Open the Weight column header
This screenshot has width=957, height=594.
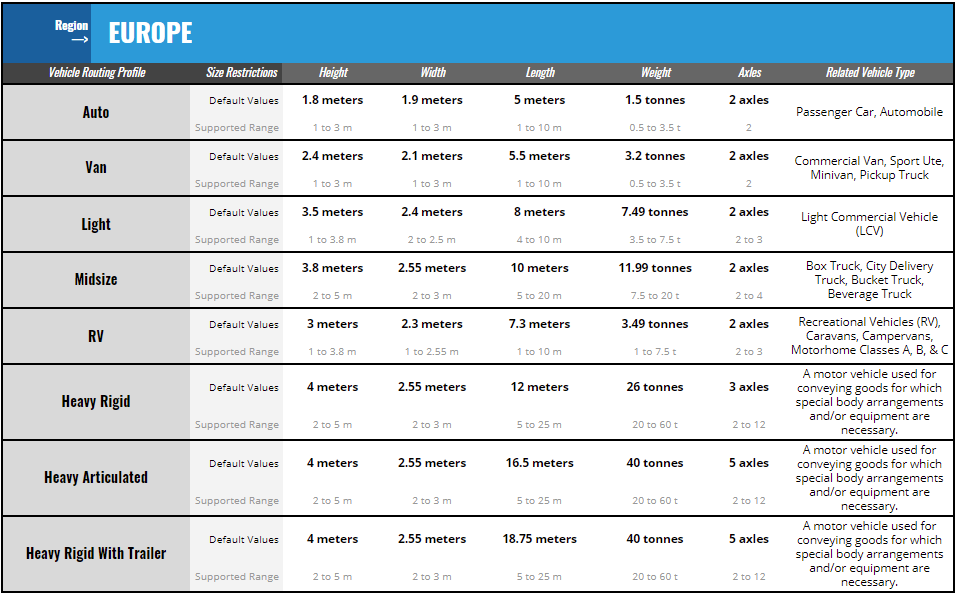pyautogui.click(x=655, y=71)
